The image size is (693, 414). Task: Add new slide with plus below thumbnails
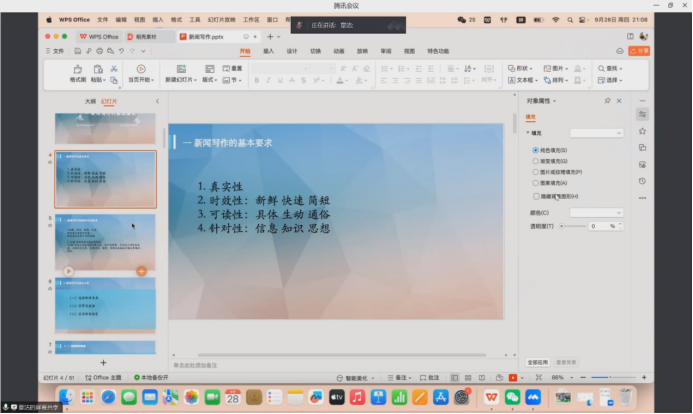(103, 362)
